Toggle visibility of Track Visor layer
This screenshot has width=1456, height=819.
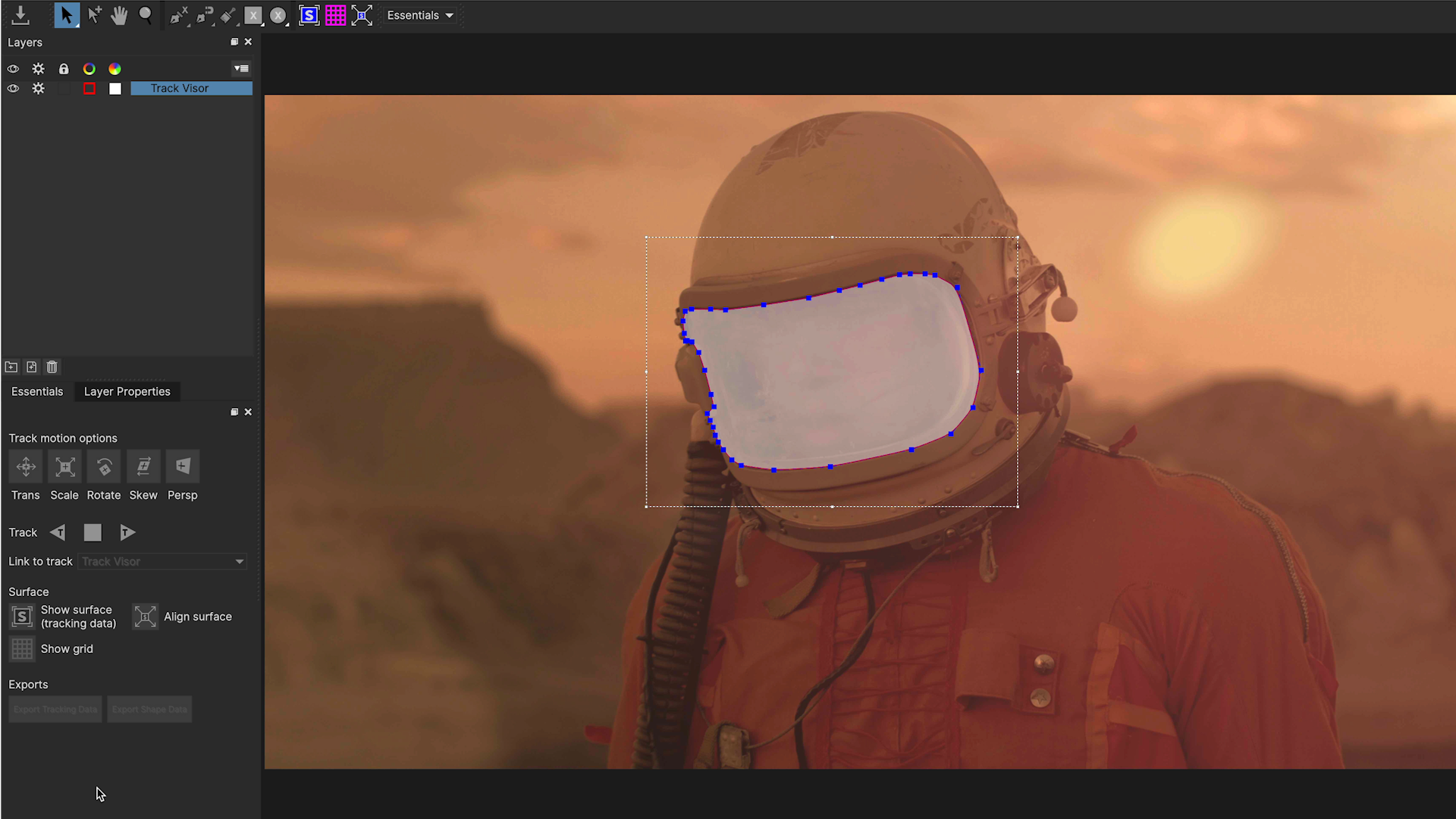coord(13,88)
